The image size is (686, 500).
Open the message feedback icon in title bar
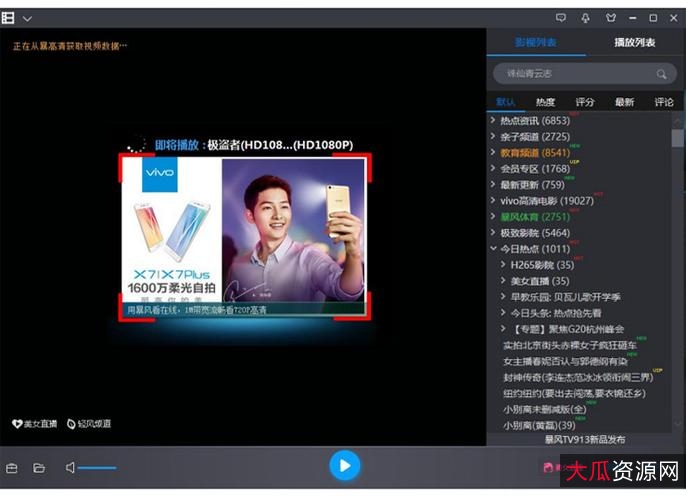coord(560,18)
